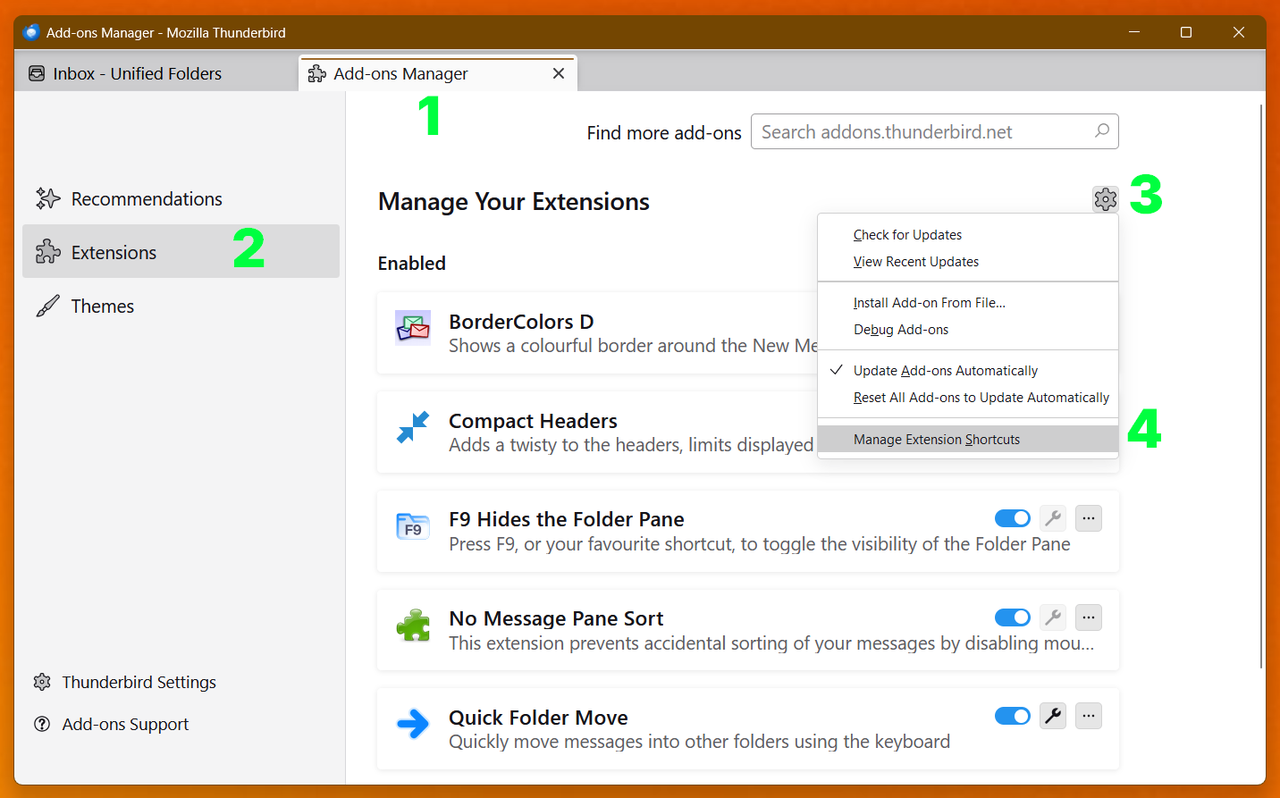Minimize the Thunderbird window
This screenshot has height=798, width=1280.
pos(1133,32)
